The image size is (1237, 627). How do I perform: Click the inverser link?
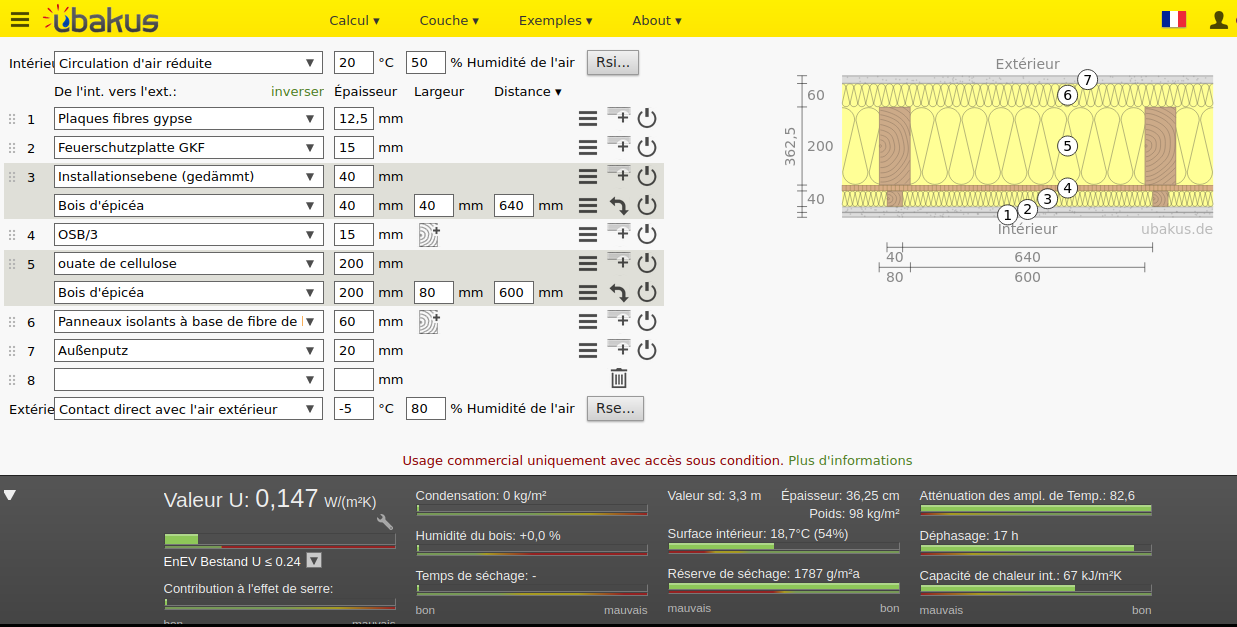(x=298, y=91)
